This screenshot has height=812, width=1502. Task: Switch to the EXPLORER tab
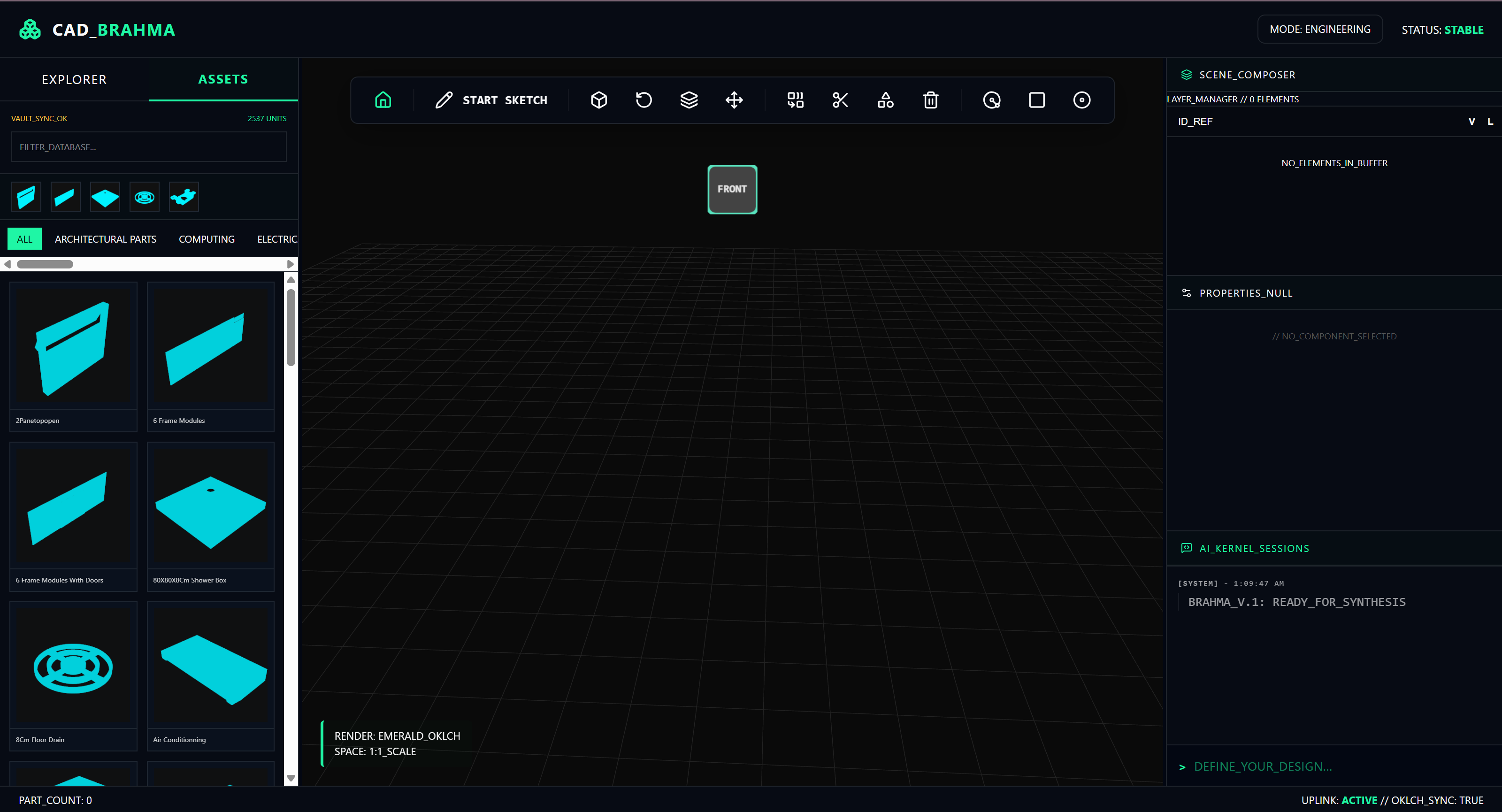(74, 79)
